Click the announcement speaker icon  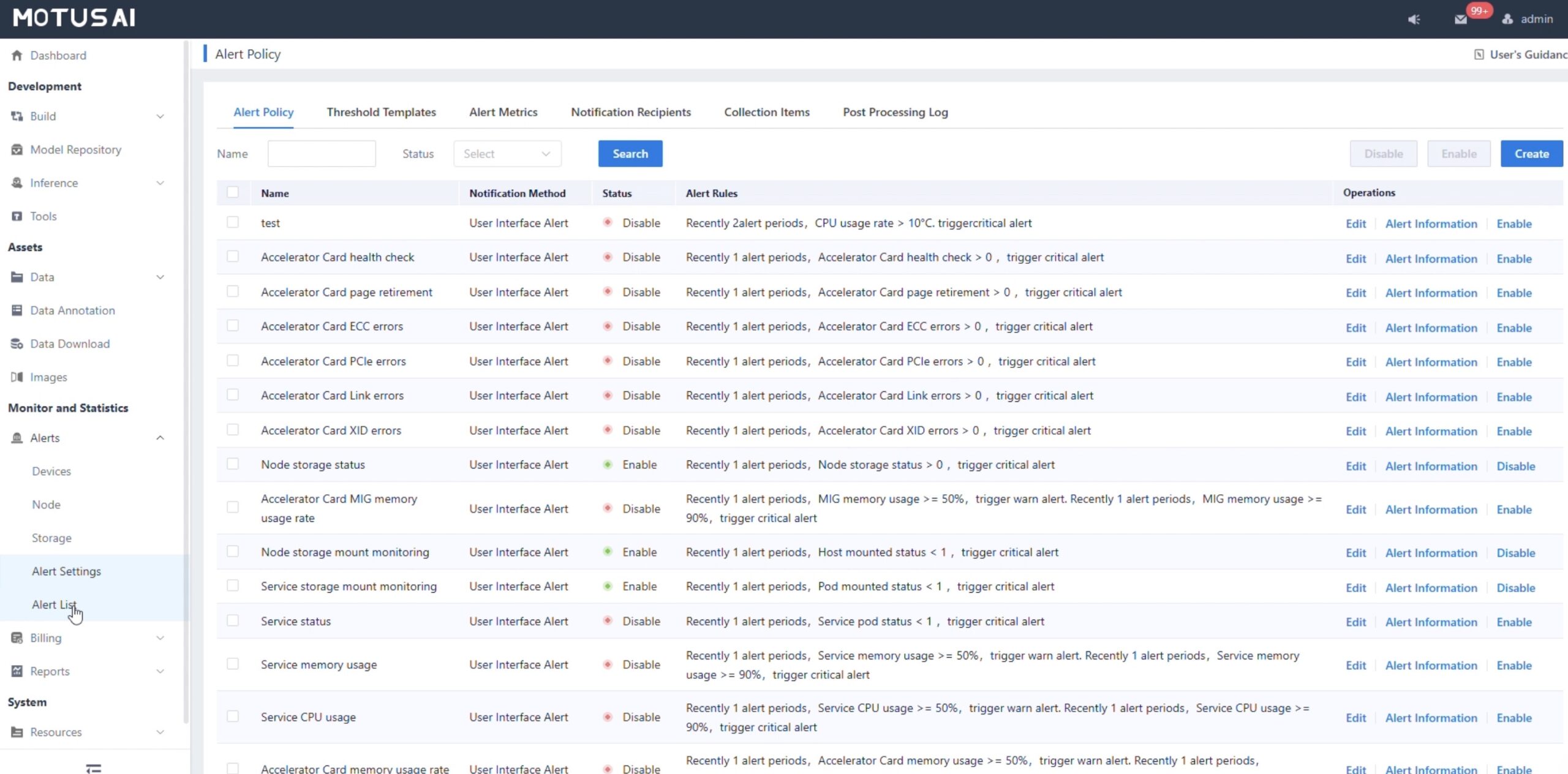pyautogui.click(x=1414, y=19)
